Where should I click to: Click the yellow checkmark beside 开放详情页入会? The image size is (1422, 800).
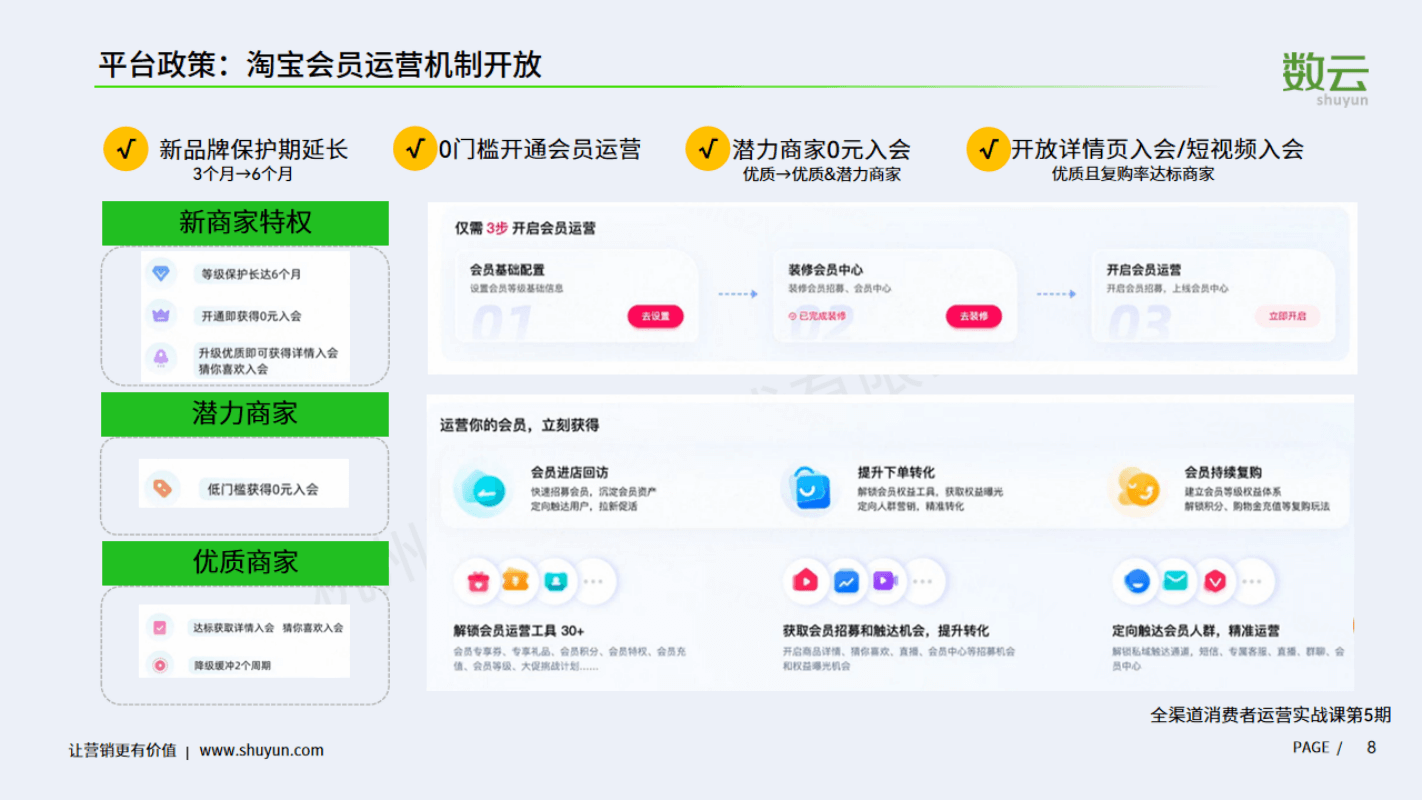(988, 150)
